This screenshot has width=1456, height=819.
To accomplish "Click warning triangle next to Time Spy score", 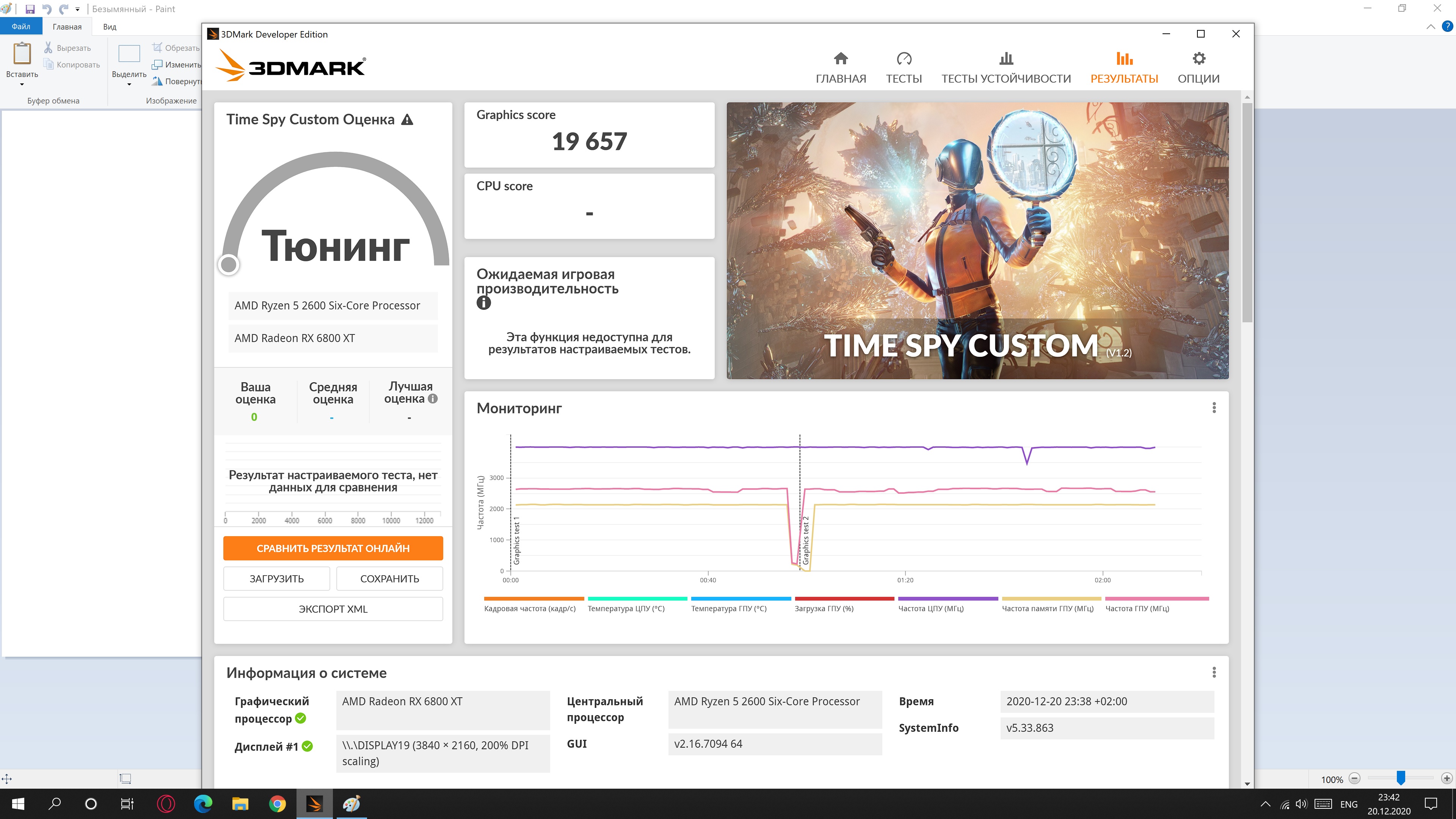I will (x=407, y=120).
